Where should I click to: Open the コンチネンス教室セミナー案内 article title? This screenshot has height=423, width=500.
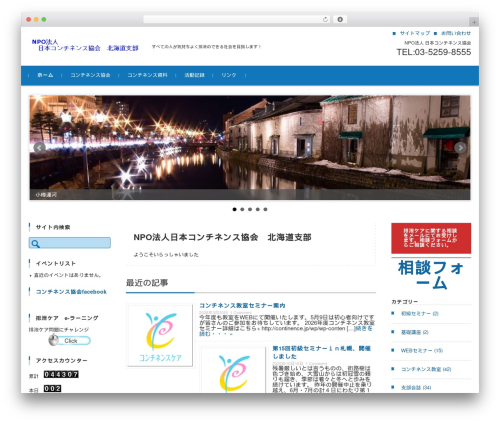[x=242, y=305]
